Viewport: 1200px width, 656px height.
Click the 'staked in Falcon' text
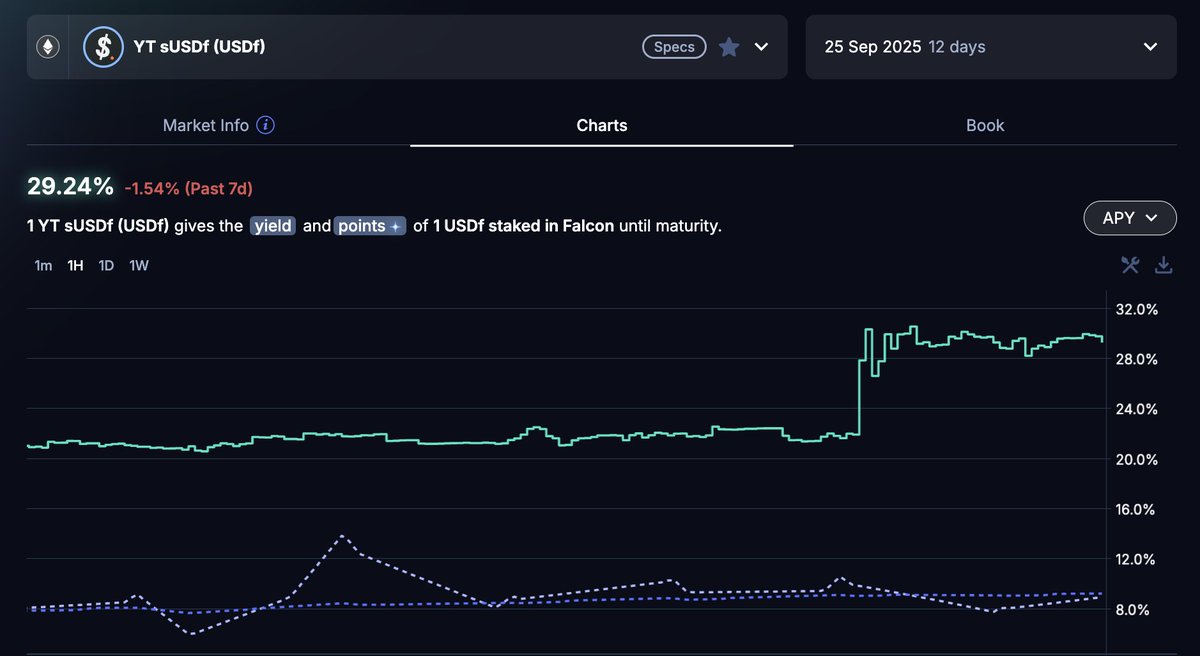tap(551, 226)
